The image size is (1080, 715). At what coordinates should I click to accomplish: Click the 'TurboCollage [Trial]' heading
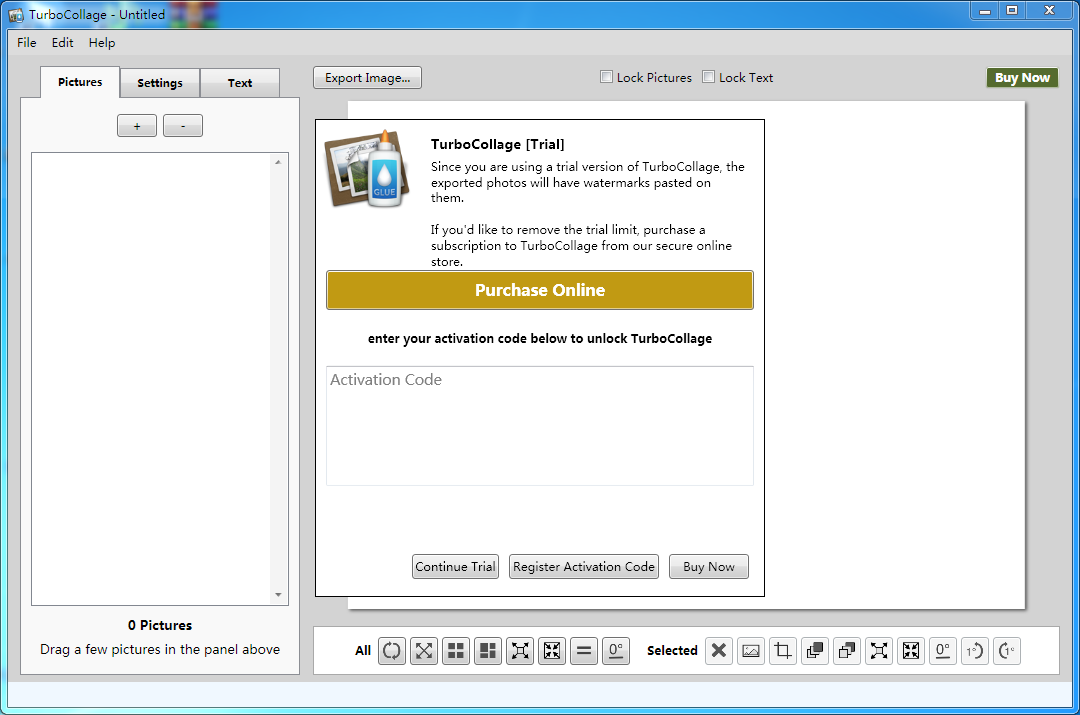click(x=497, y=144)
